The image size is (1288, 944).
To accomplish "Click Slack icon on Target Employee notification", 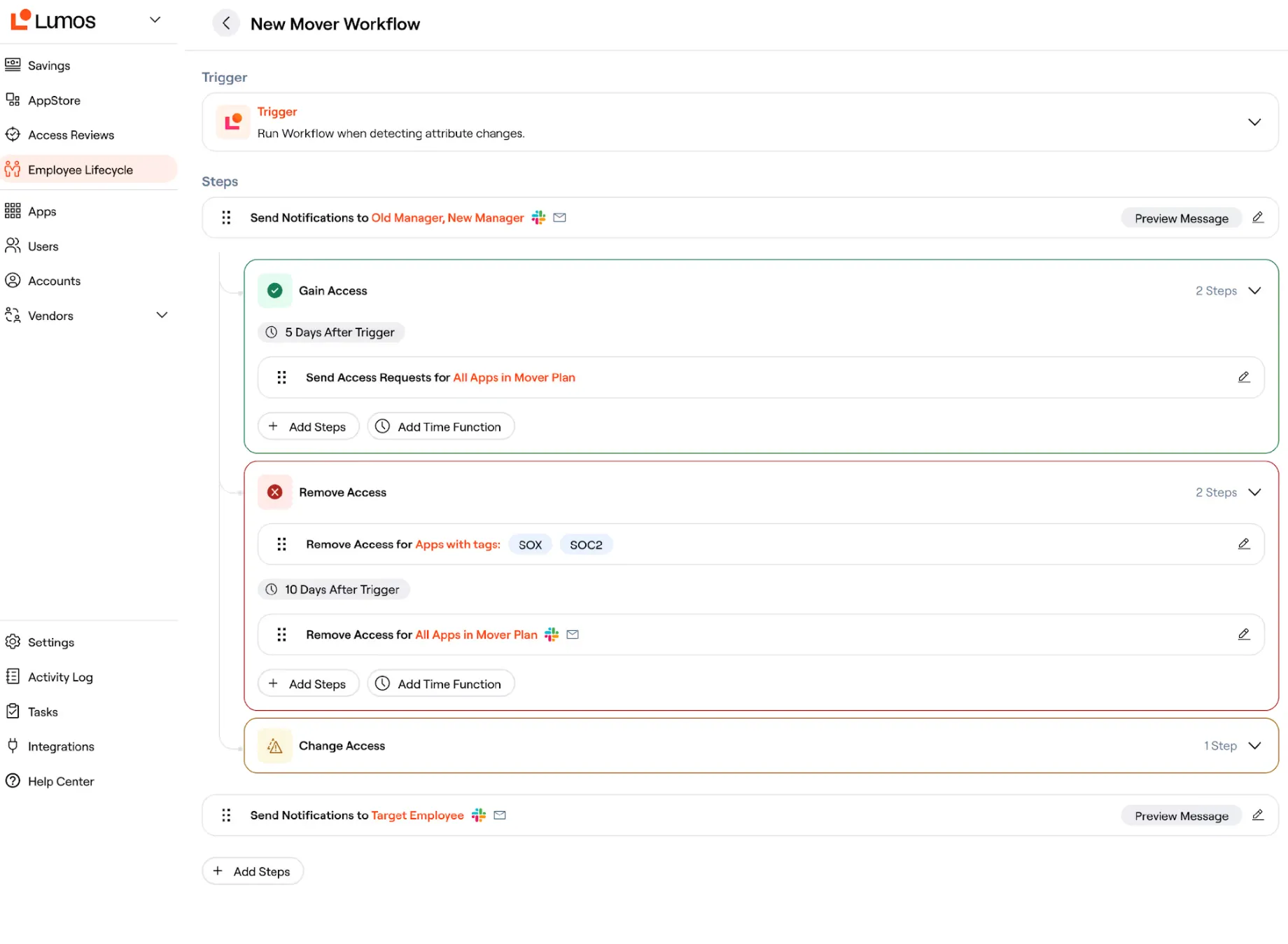I will pos(479,815).
